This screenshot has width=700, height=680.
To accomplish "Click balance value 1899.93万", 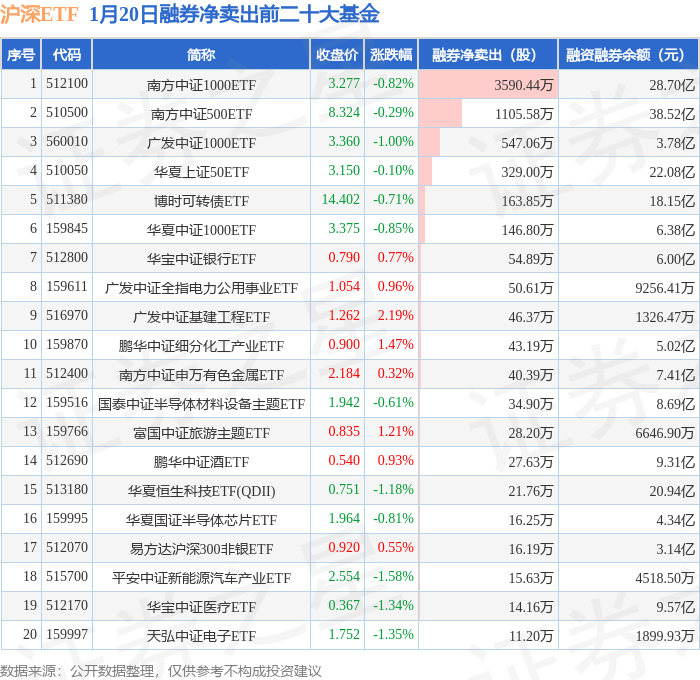I will click(x=665, y=636).
